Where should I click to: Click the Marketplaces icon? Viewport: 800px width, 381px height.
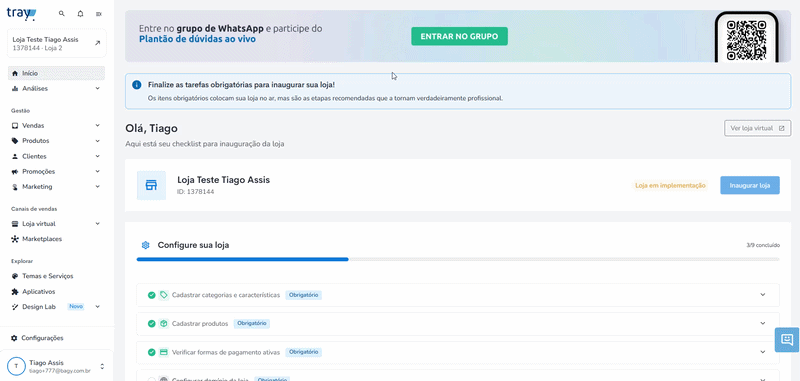coord(15,239)
